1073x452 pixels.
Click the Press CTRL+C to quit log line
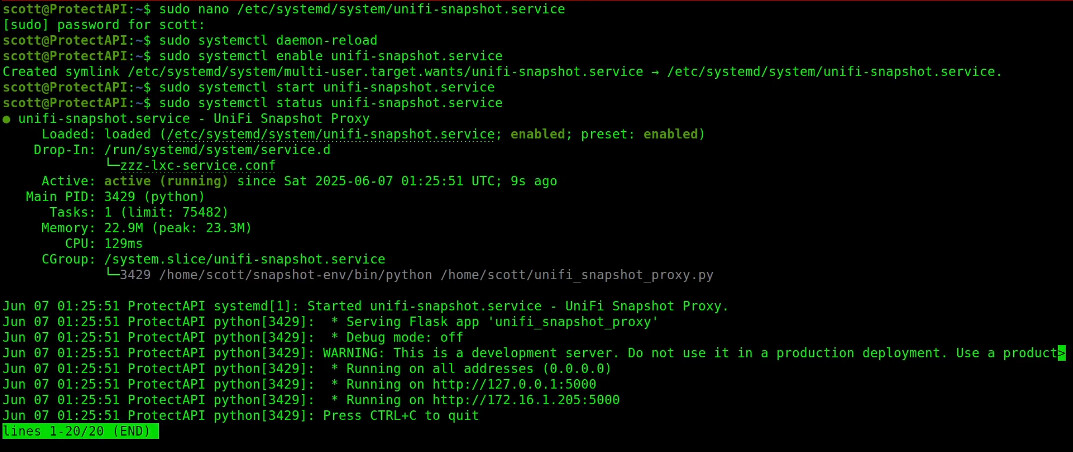241,416
